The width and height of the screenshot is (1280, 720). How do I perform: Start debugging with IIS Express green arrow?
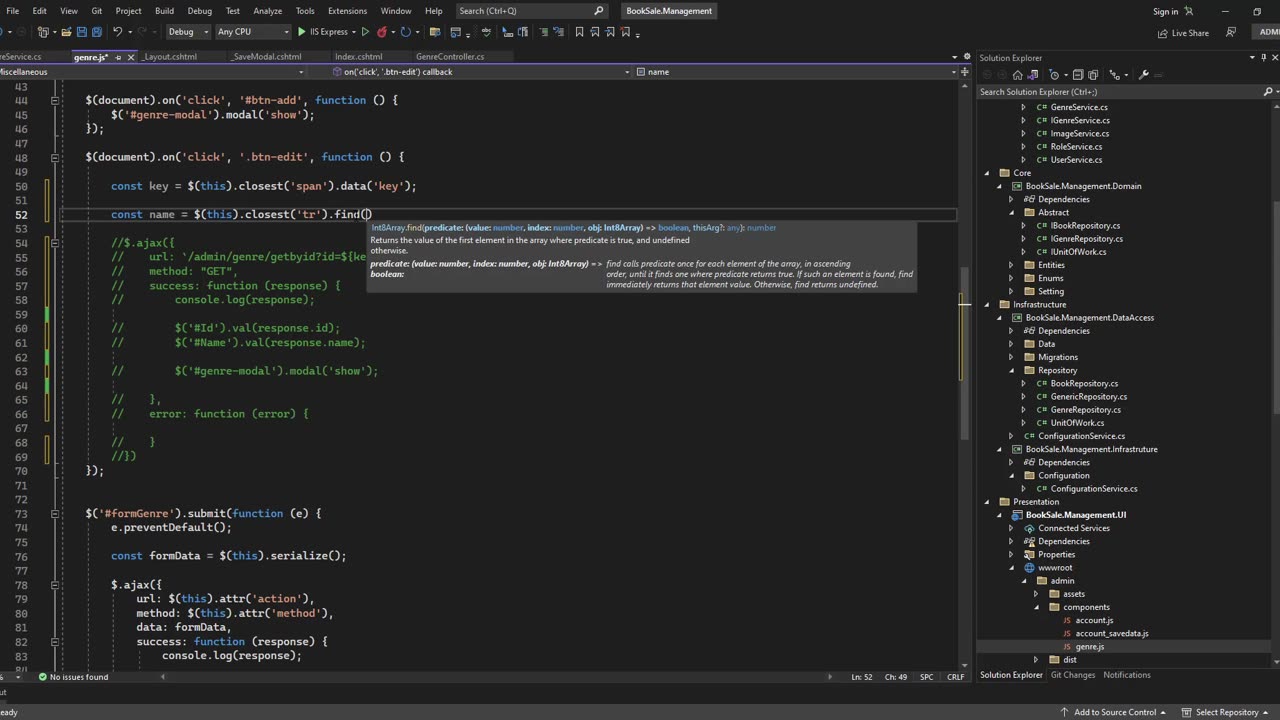pyautogui.click(x=301, y=32)
